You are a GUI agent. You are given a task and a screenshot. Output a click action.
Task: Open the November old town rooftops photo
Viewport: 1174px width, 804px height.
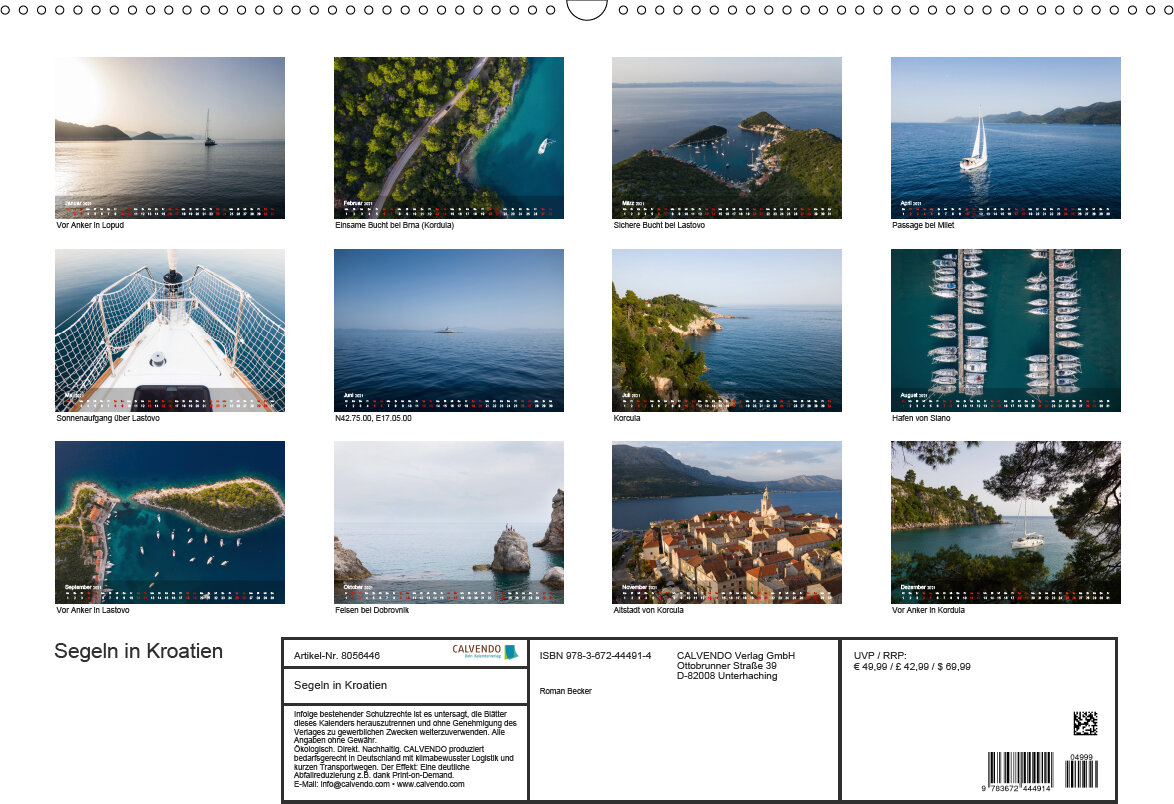point(727,523)
